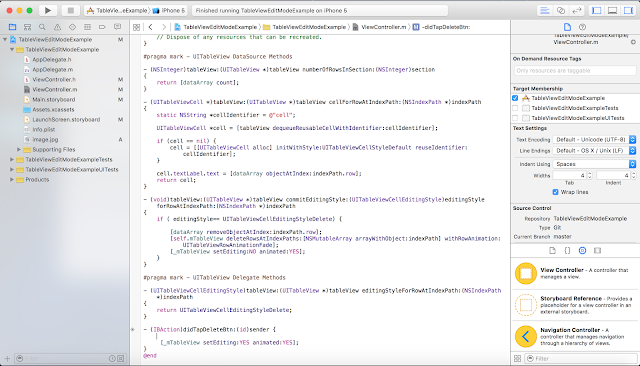
Task: Go forward with the jump bar right arrow
Action: (x=164, y=27)
